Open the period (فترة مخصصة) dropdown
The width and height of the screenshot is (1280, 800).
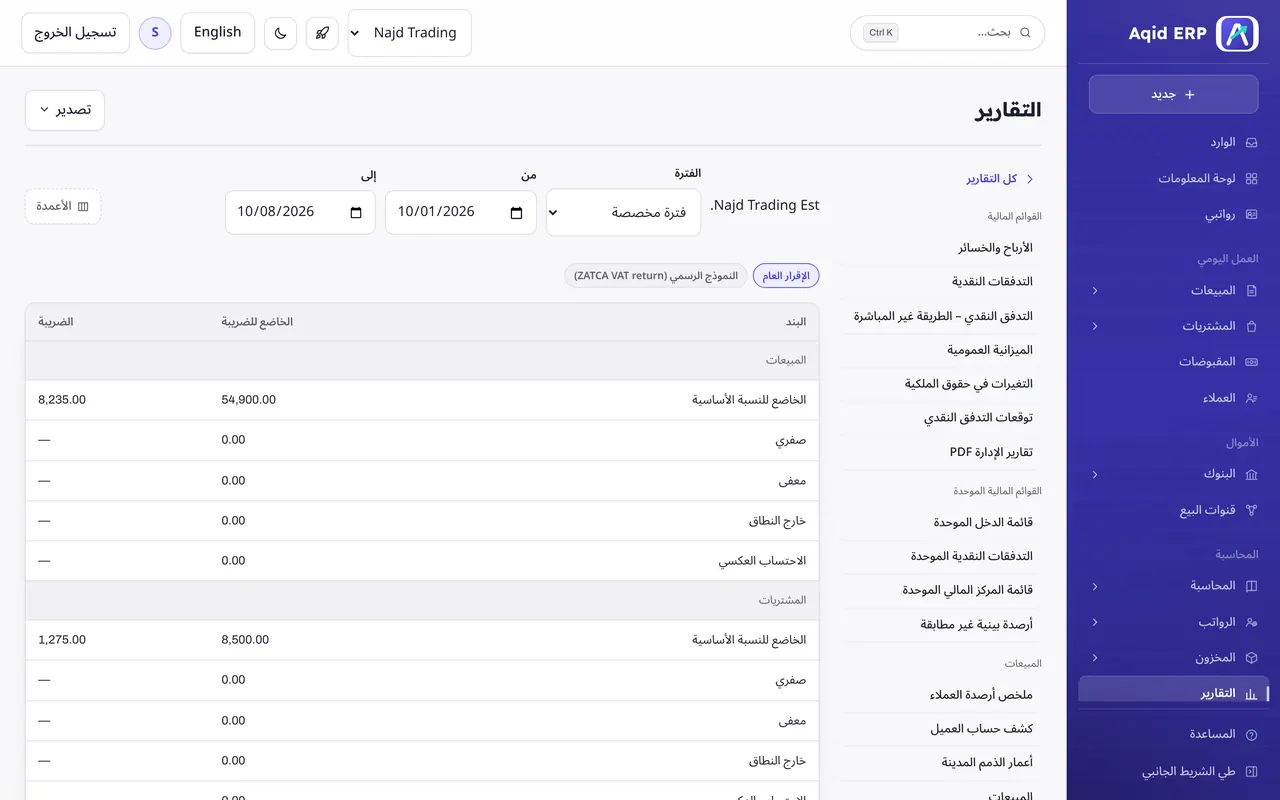tap(623, 212)
